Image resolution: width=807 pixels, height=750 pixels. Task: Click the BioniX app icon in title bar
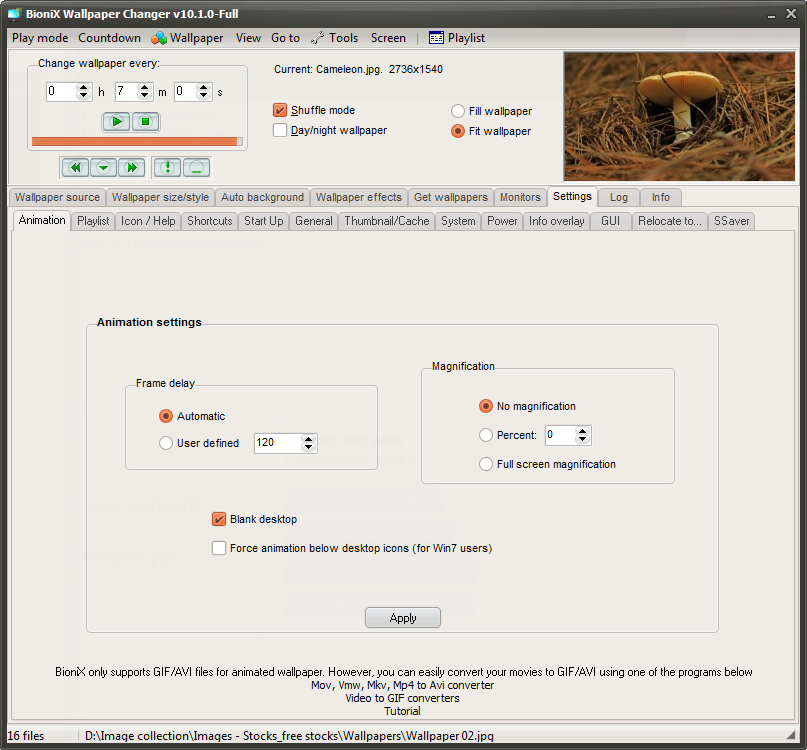[15, 14]
